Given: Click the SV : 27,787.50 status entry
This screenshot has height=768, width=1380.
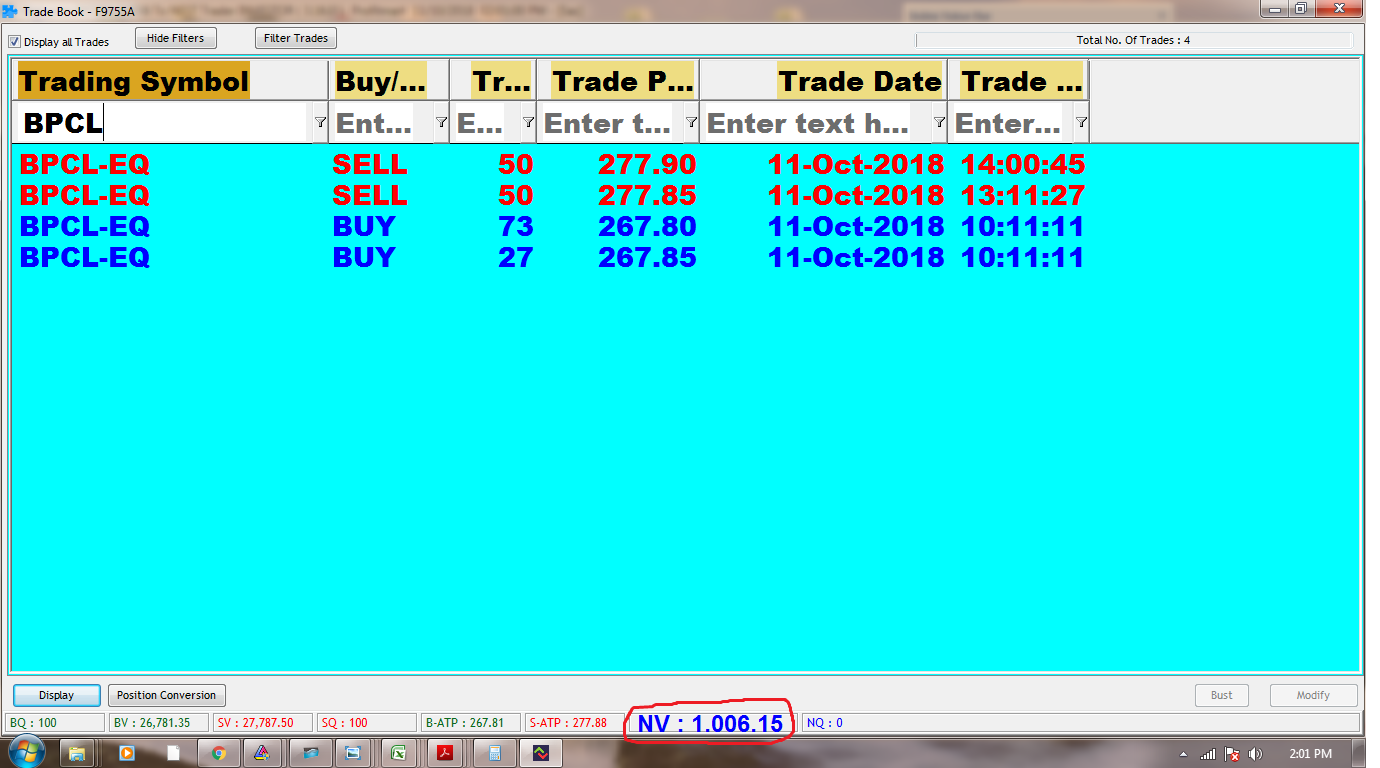Looking at the screenshot, I should coord(262,723).
